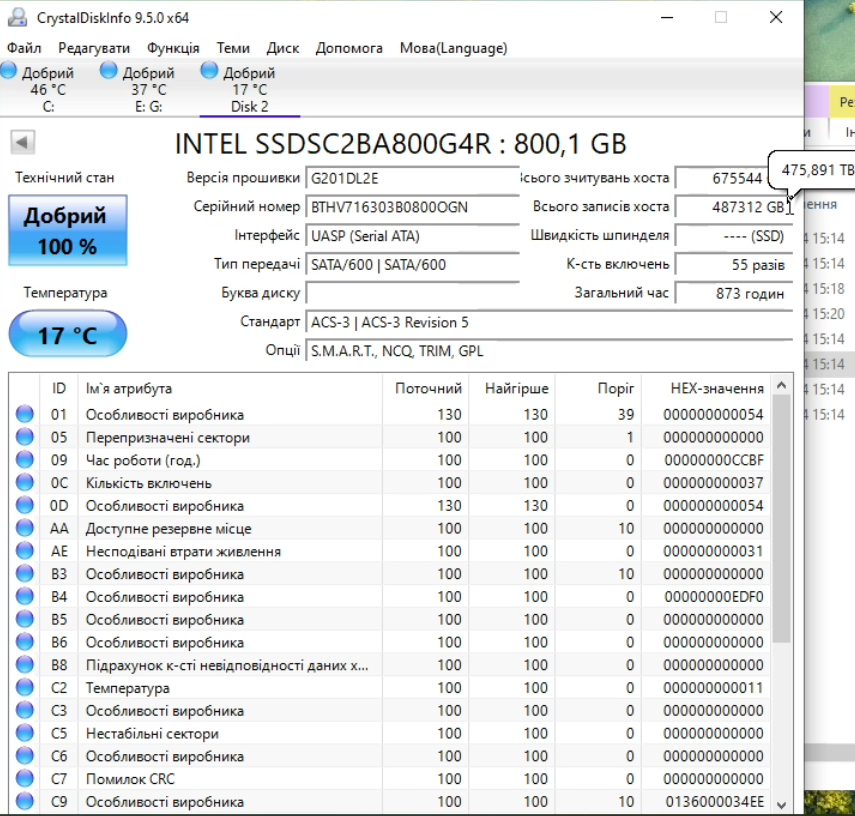Click the status icon of attribute C5
855x816 pixels.
(x=25, y=733)
